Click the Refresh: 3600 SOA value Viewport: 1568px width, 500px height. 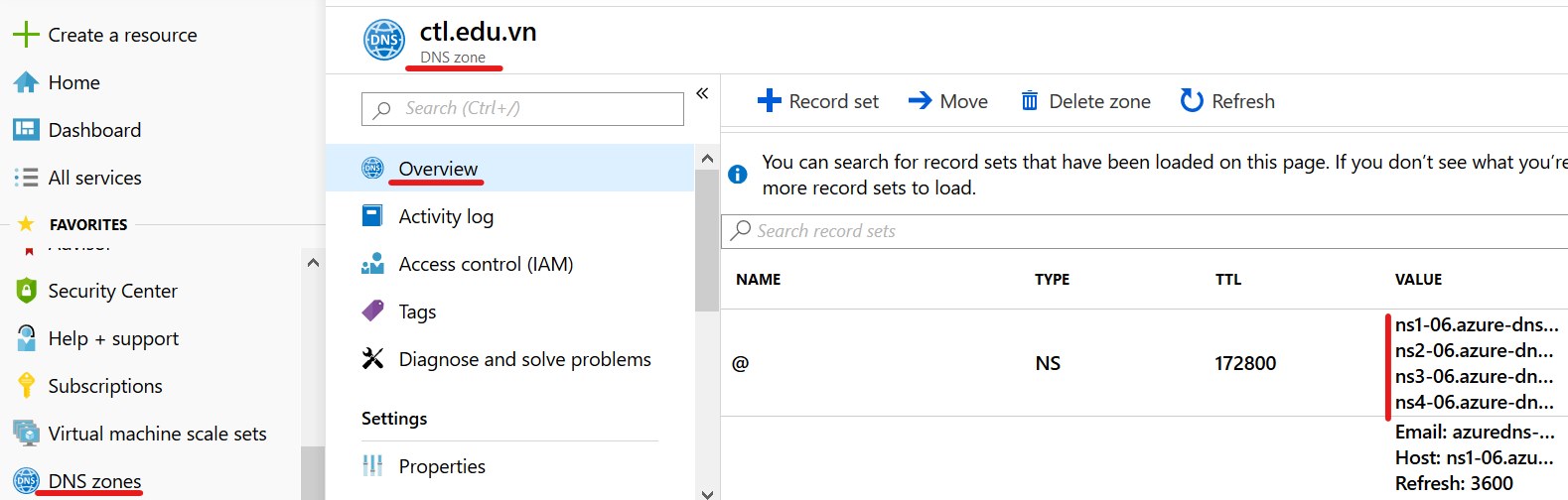click(x=1454, y=483)
